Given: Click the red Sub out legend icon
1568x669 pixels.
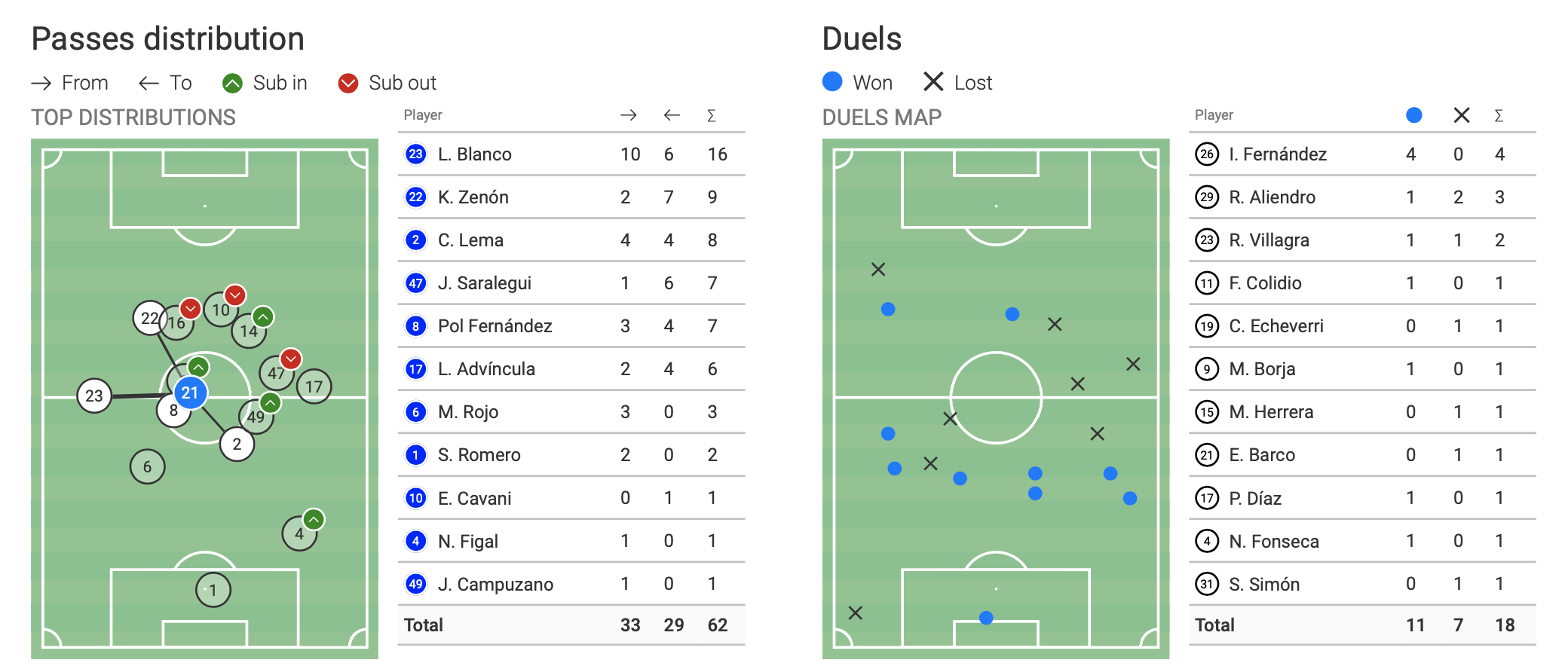Looking at the screenshot, I should [348, 83].
